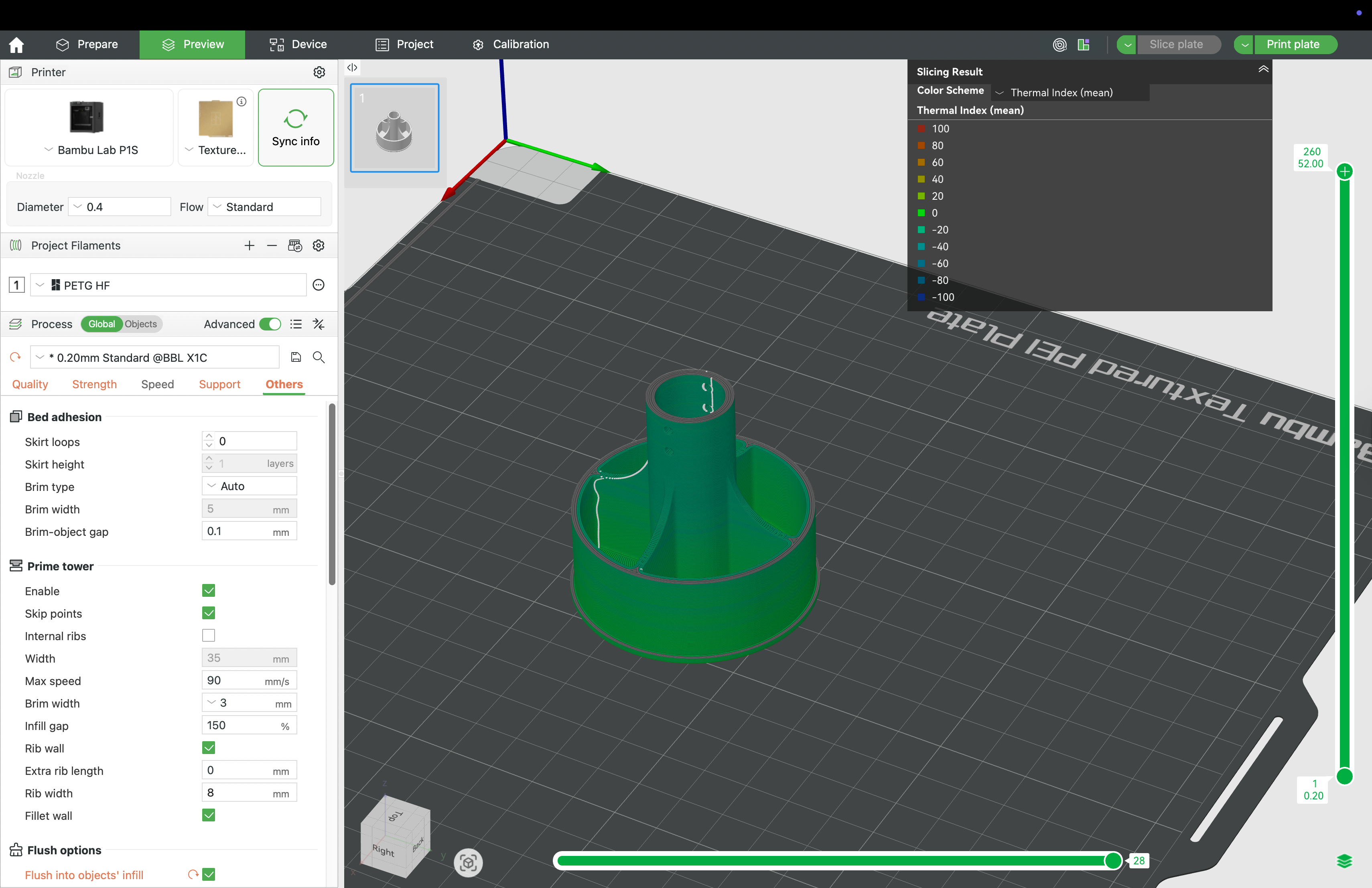
Task: Open printer settings gear icon
Action: click(319, 72)
